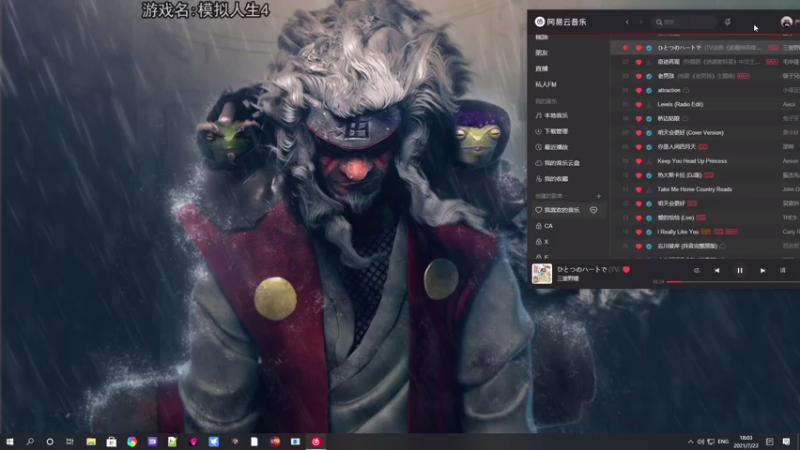Change the ENG input language
The height and width of the screenshot is (450, 800).
tap(723, 441)
